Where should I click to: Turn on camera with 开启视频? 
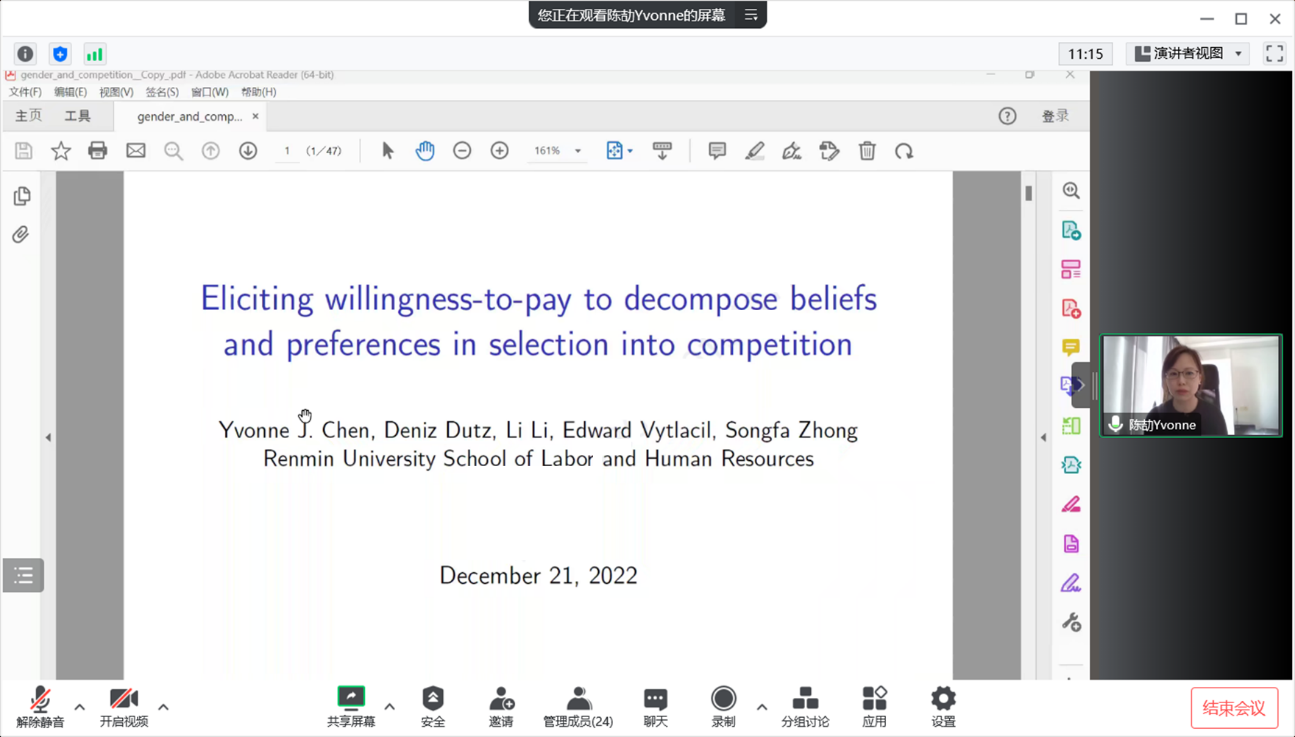[124, 706]
